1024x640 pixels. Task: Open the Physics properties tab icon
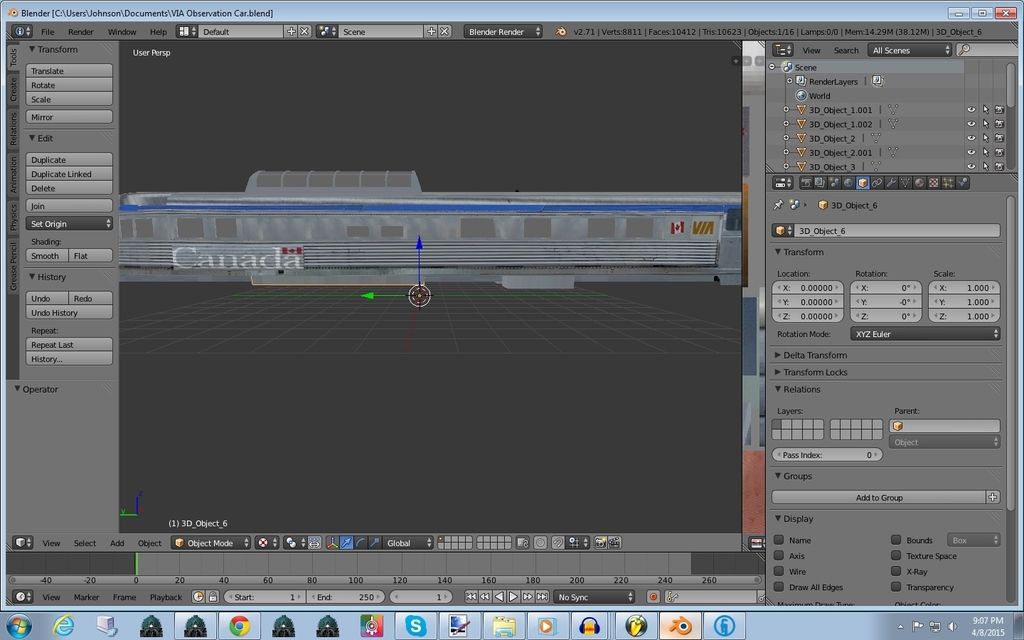point(963,184)
